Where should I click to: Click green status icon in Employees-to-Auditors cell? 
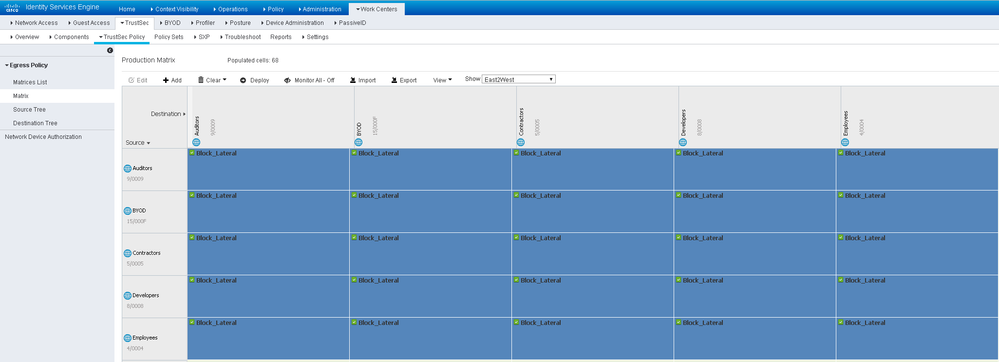pyautogui.click(x=192, y=322)
